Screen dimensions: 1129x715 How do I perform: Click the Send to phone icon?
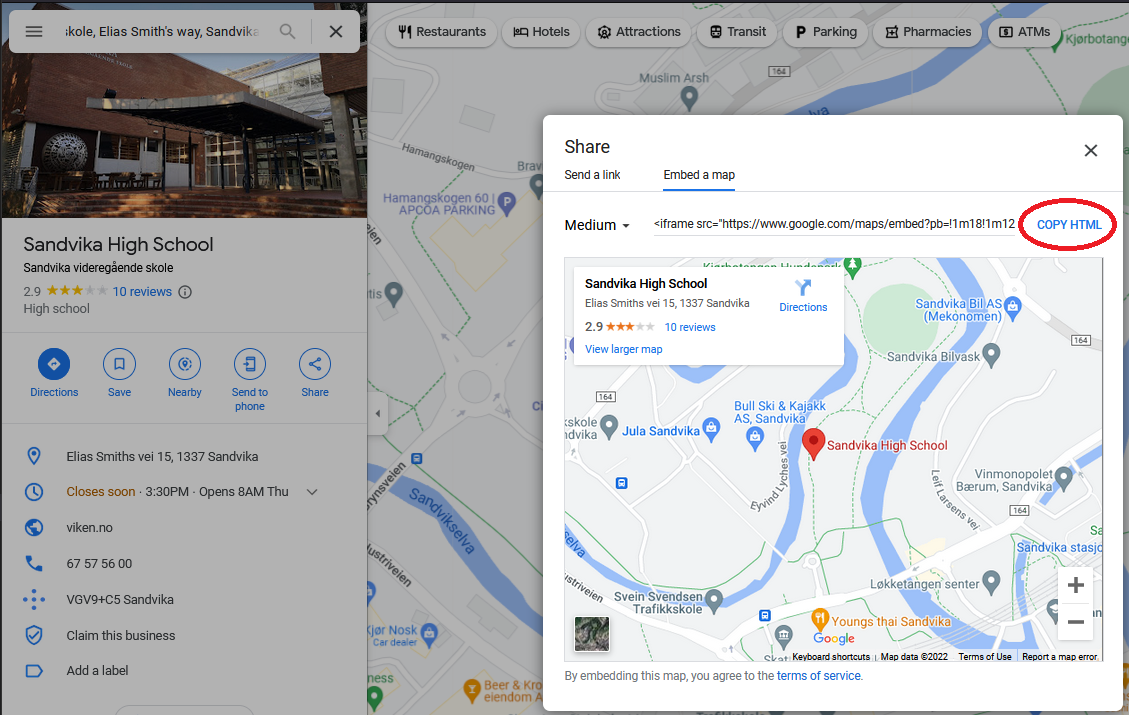[250, 364]
